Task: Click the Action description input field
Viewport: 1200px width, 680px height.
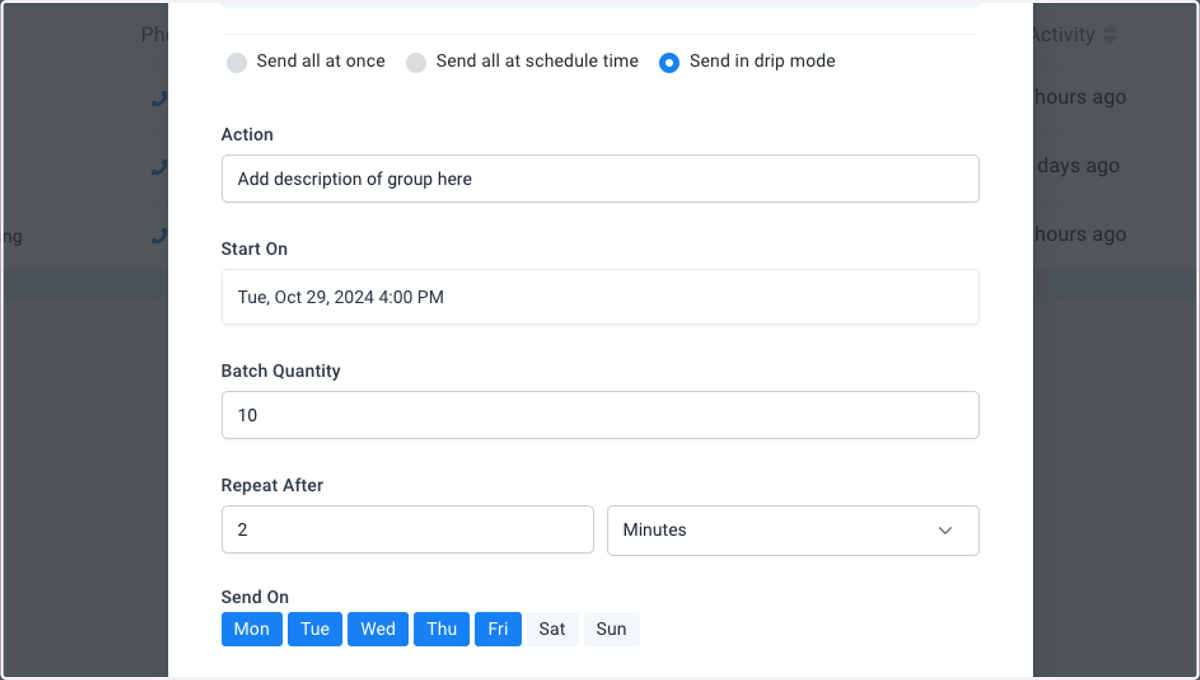Action: 600,179
